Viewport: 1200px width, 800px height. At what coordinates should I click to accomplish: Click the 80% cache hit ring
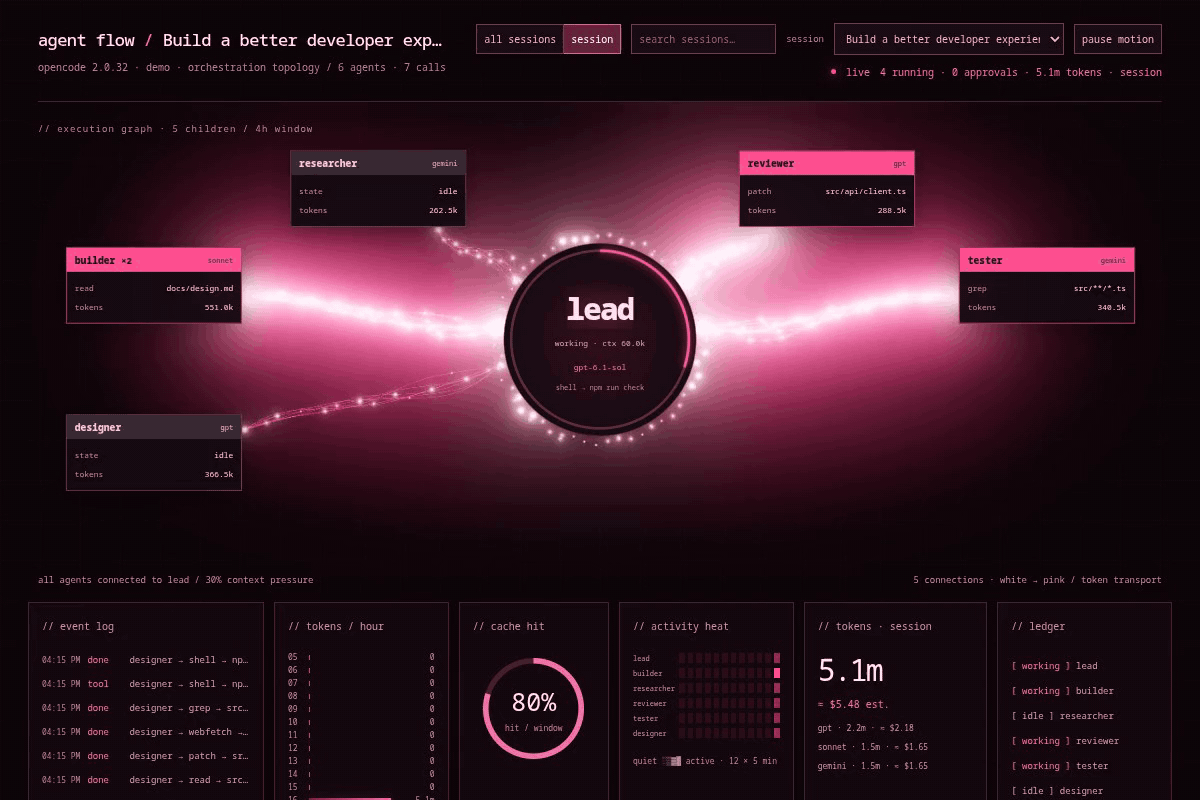(533, 708)
